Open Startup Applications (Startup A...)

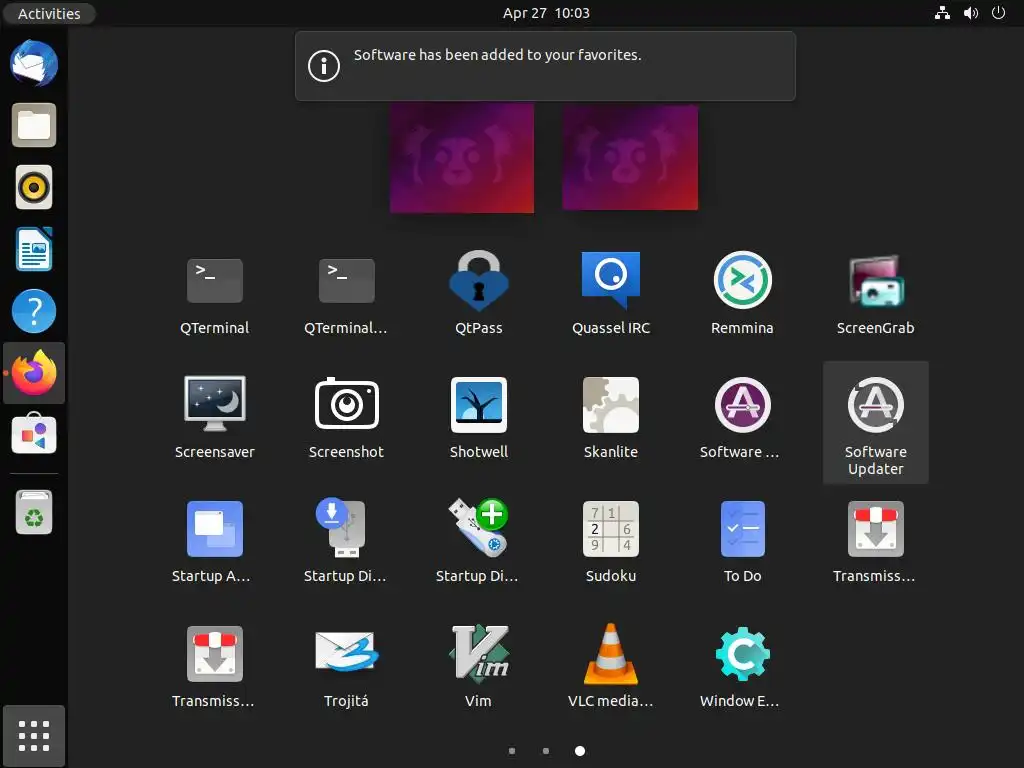[215, 542]
